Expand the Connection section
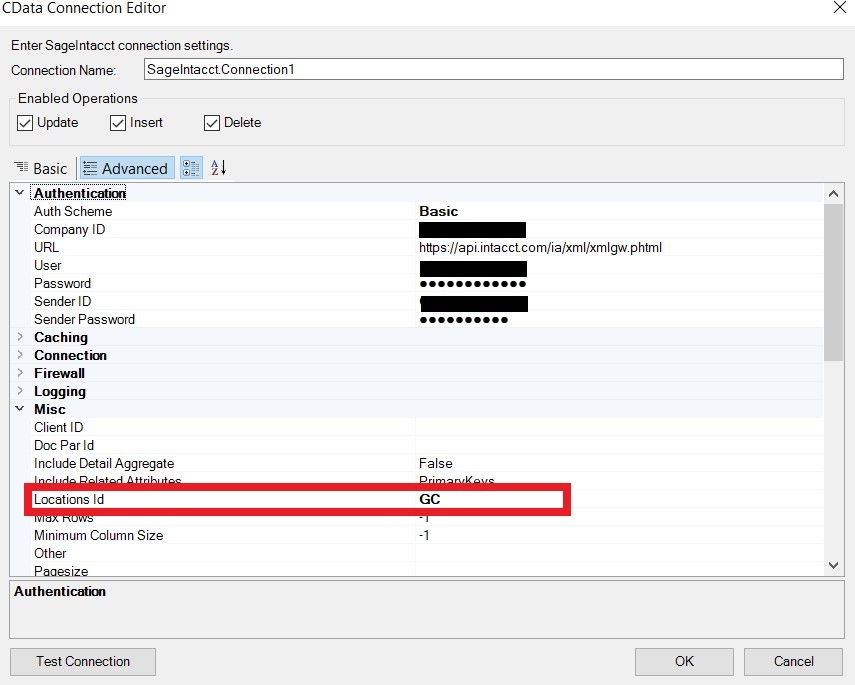 (x=20, y=354)
